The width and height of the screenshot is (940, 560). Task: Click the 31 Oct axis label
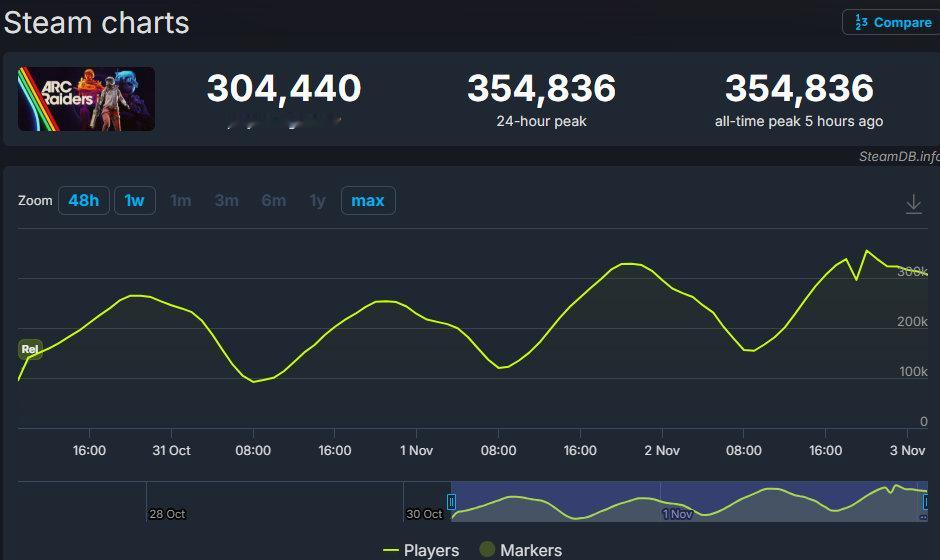[171, 450]
